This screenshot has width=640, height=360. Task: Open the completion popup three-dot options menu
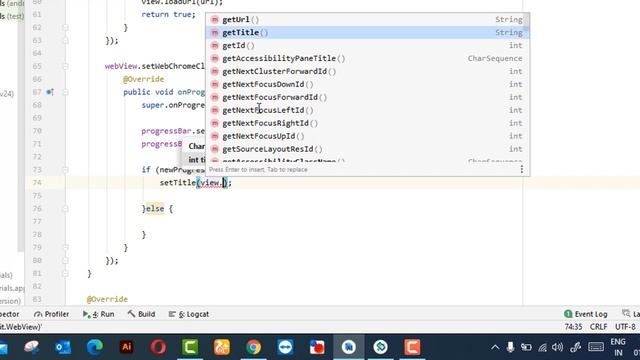522,169
